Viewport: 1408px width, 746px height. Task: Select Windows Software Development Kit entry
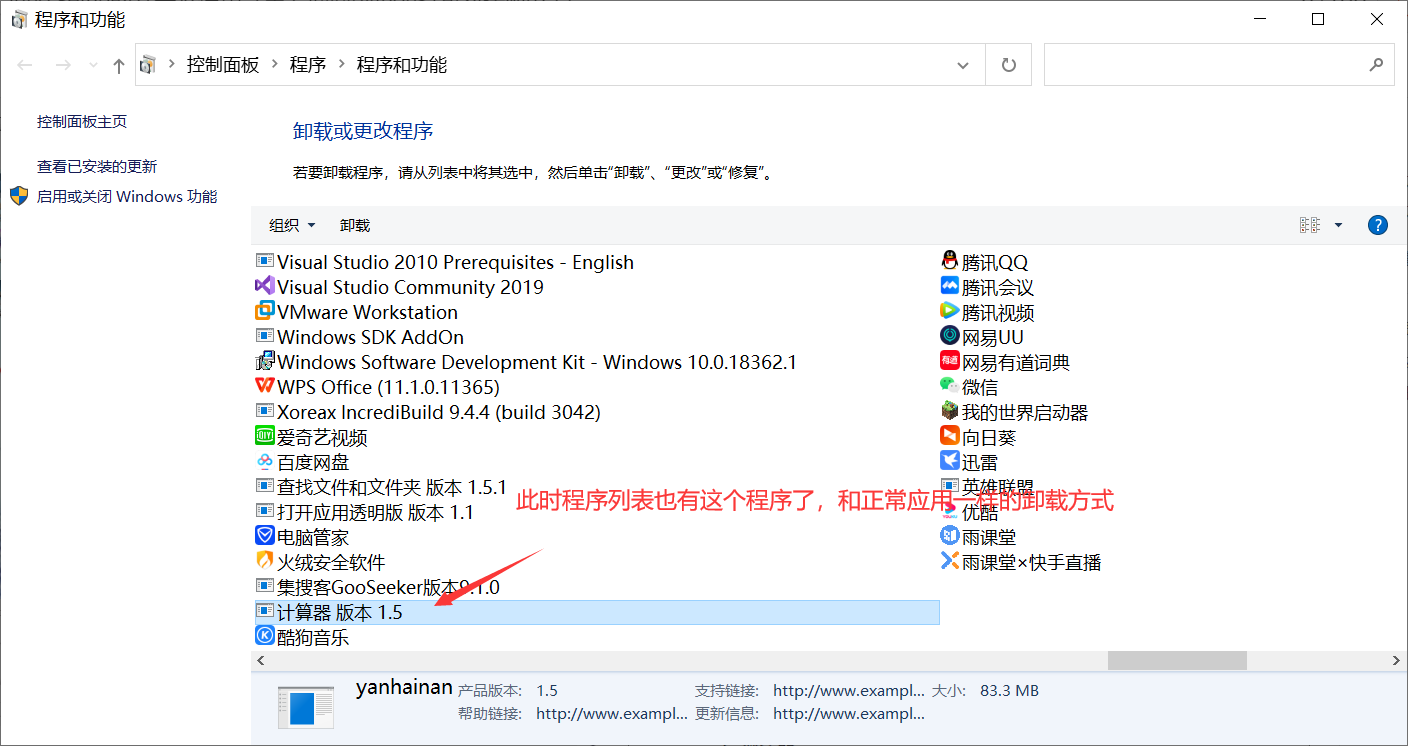pos(537,362)
